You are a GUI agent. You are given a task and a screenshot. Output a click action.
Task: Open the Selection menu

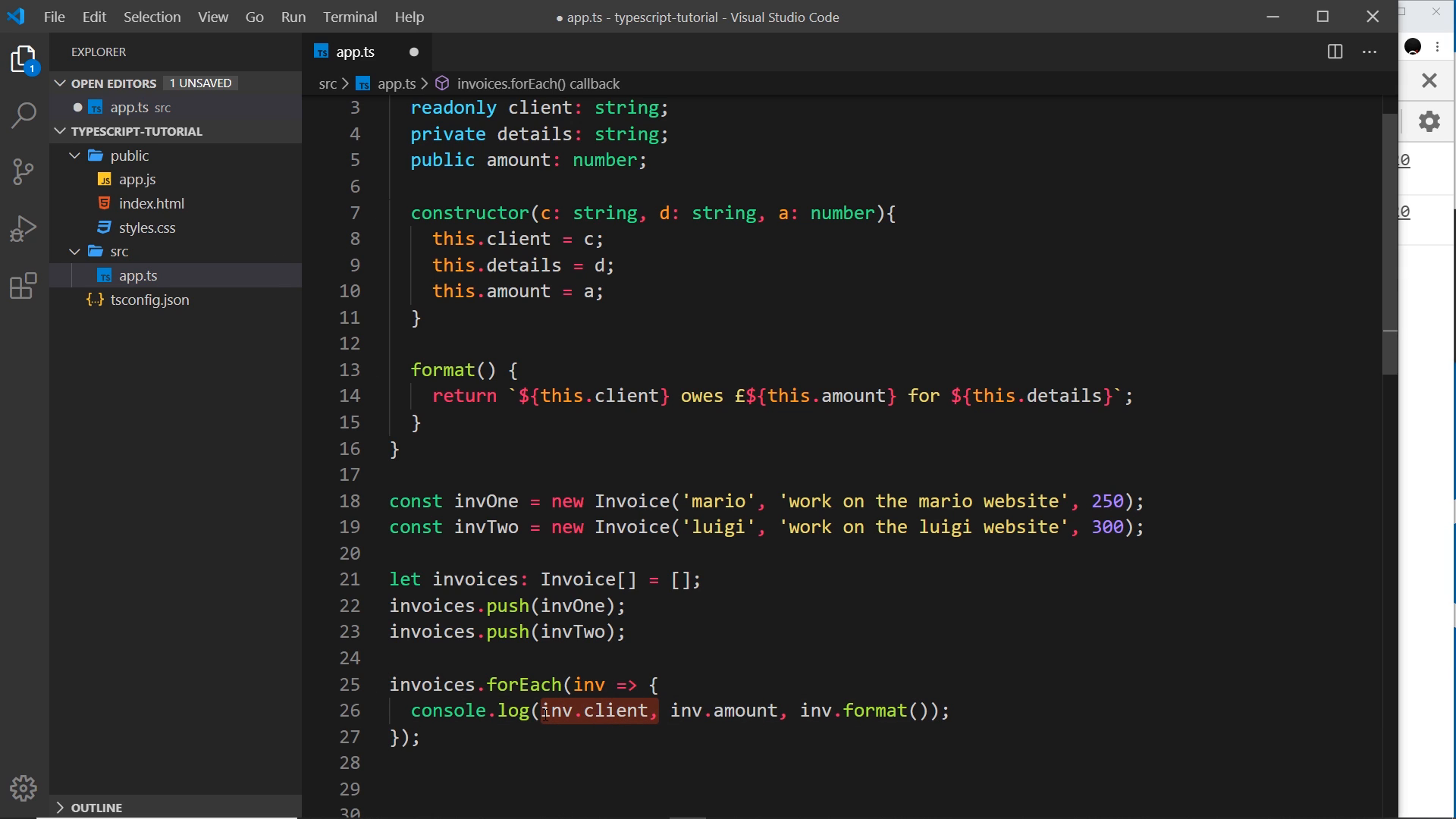point(152,17)
